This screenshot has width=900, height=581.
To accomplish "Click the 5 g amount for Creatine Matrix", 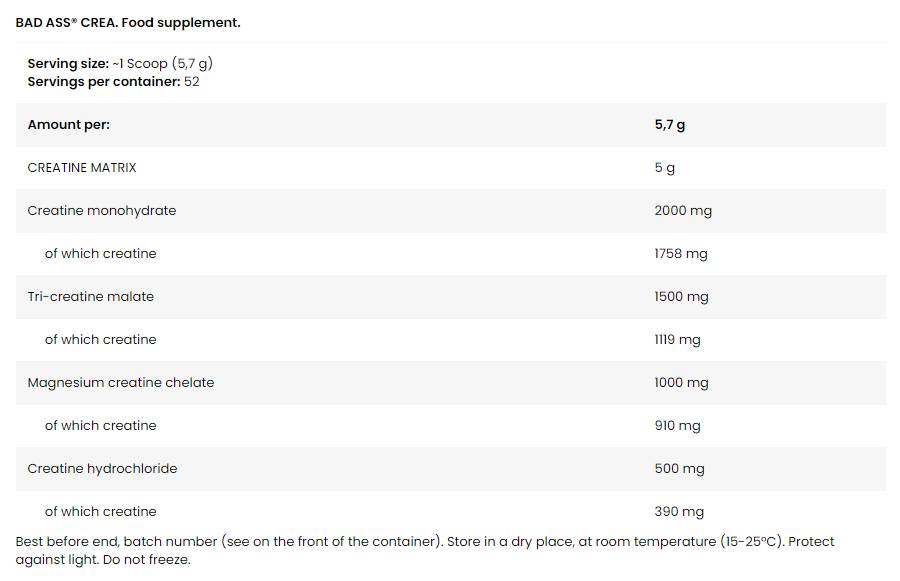I will [x=664, y=168].
